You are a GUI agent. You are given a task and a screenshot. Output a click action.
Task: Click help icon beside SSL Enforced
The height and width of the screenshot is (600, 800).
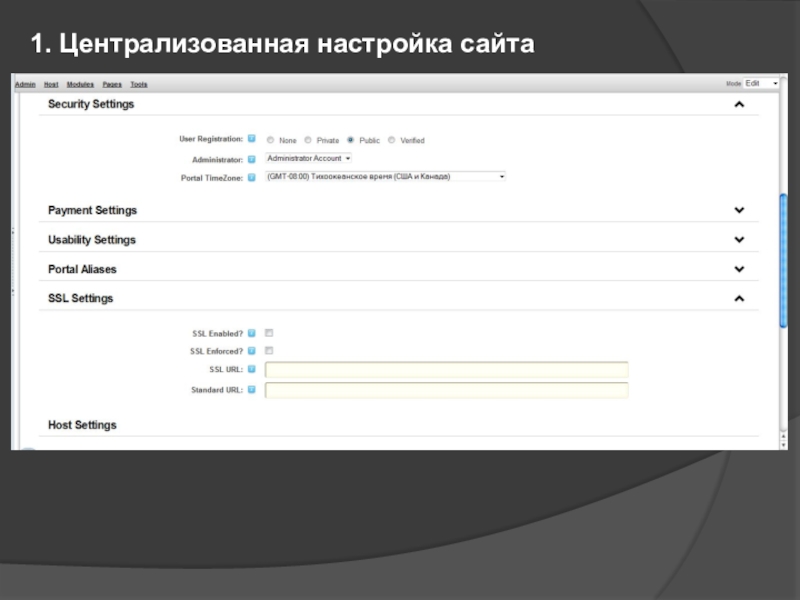point(252,351)
